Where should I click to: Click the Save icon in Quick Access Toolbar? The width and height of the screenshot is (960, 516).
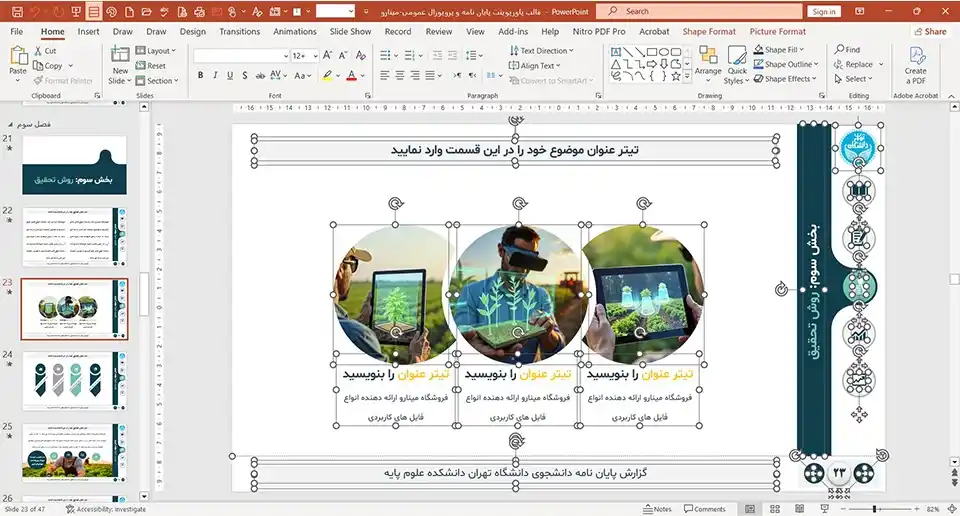17,12
